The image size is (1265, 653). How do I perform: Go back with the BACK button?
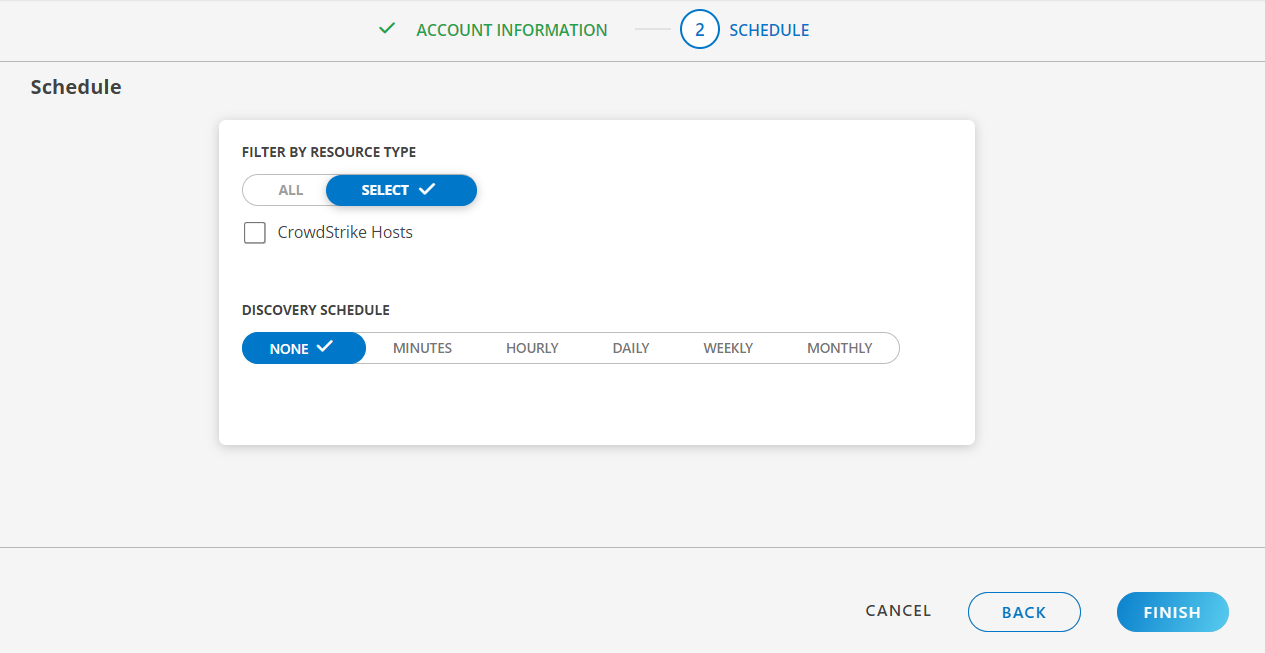pos(1024,612)
